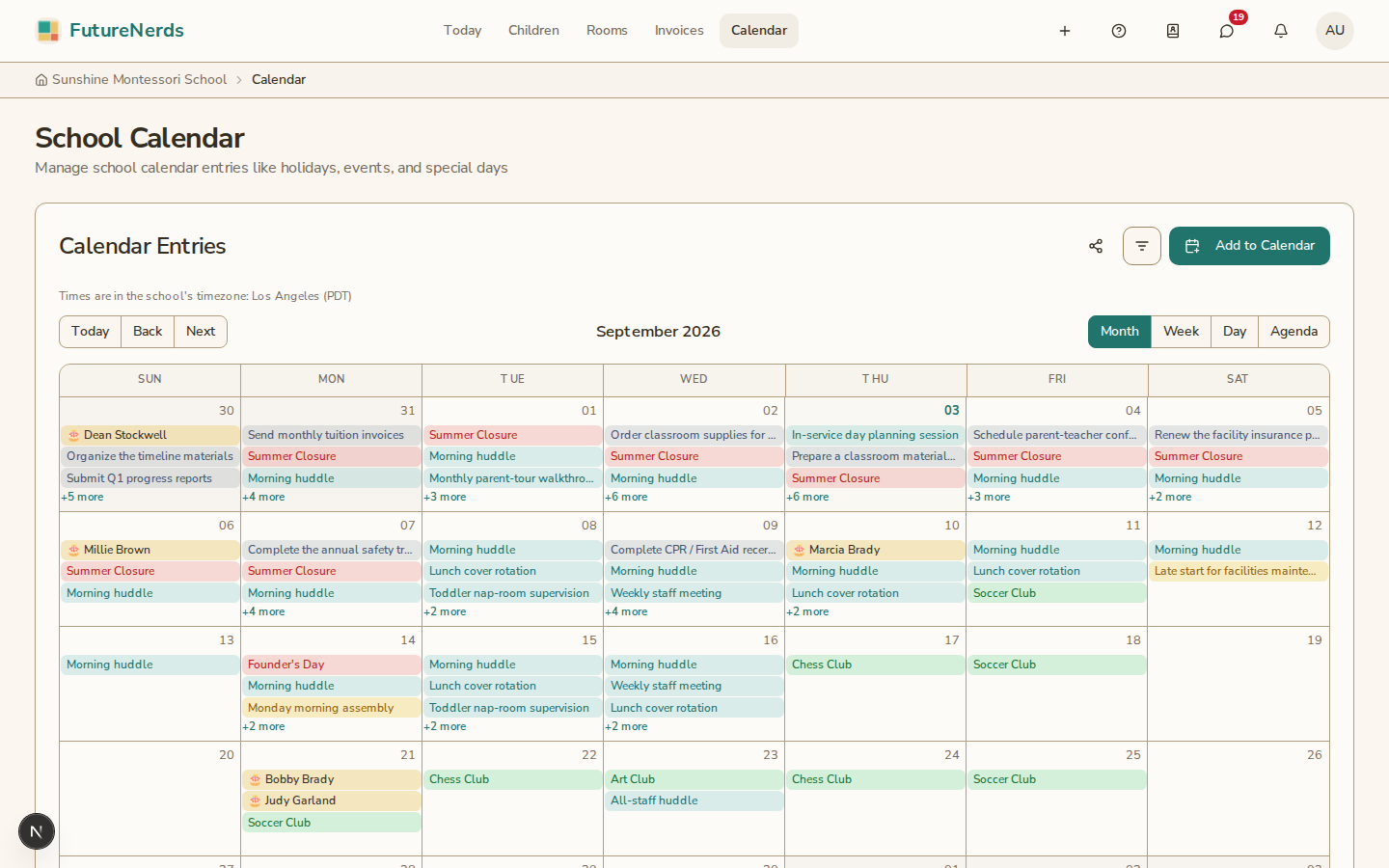Switch to Agenda view
The width and height of the screenshot is (1389, 868).
(1294, 332)
